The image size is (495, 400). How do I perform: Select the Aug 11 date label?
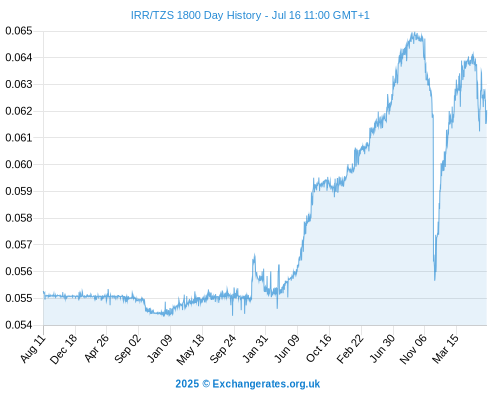click(33, 349)
